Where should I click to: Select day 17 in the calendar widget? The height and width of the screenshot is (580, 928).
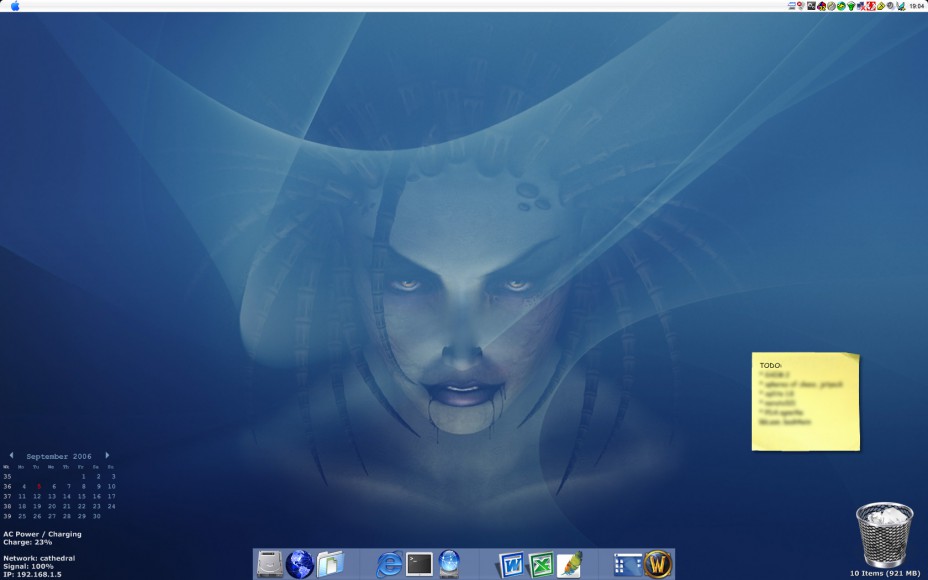point(111,497)
